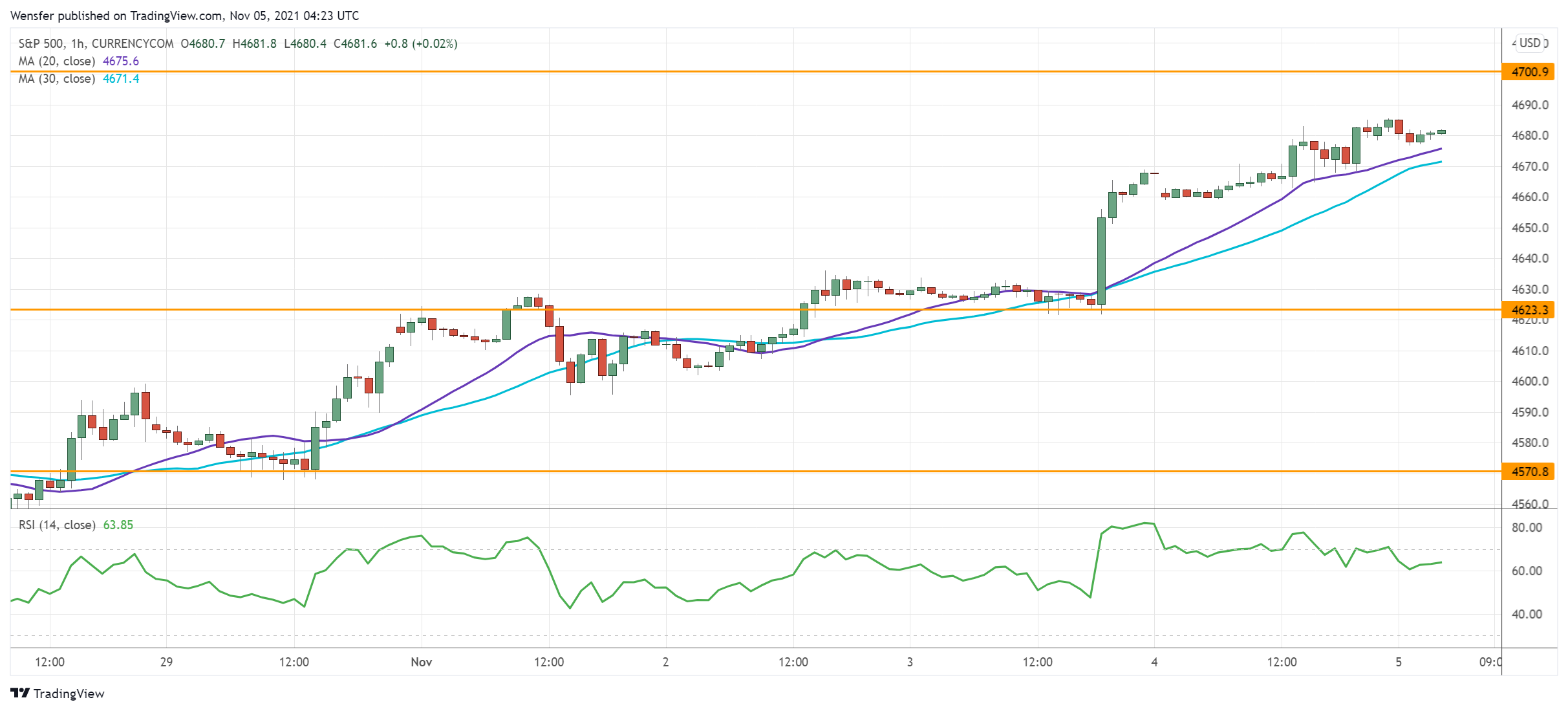Image resolution: width=1568 pixels, height=711 pixels.
Task: Click the 29 date axis label
Action: [x=166, y=662]
